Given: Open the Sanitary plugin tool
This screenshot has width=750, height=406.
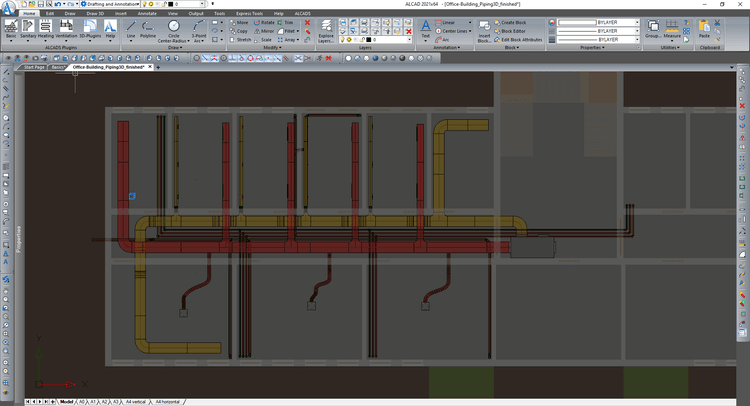Looking at the screenshot, I should point(28,29).
